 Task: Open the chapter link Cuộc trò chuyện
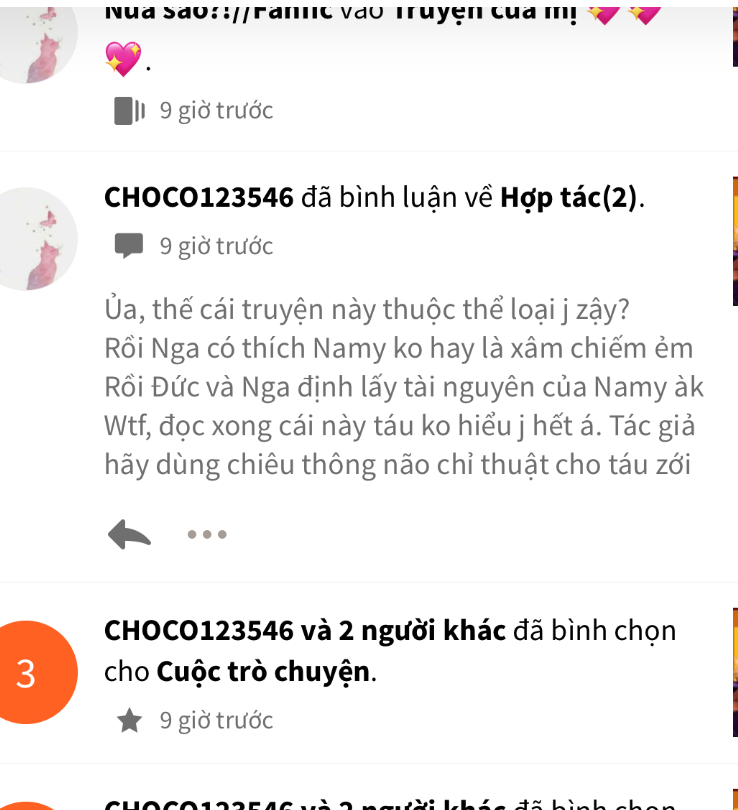[x=263, y=672]
